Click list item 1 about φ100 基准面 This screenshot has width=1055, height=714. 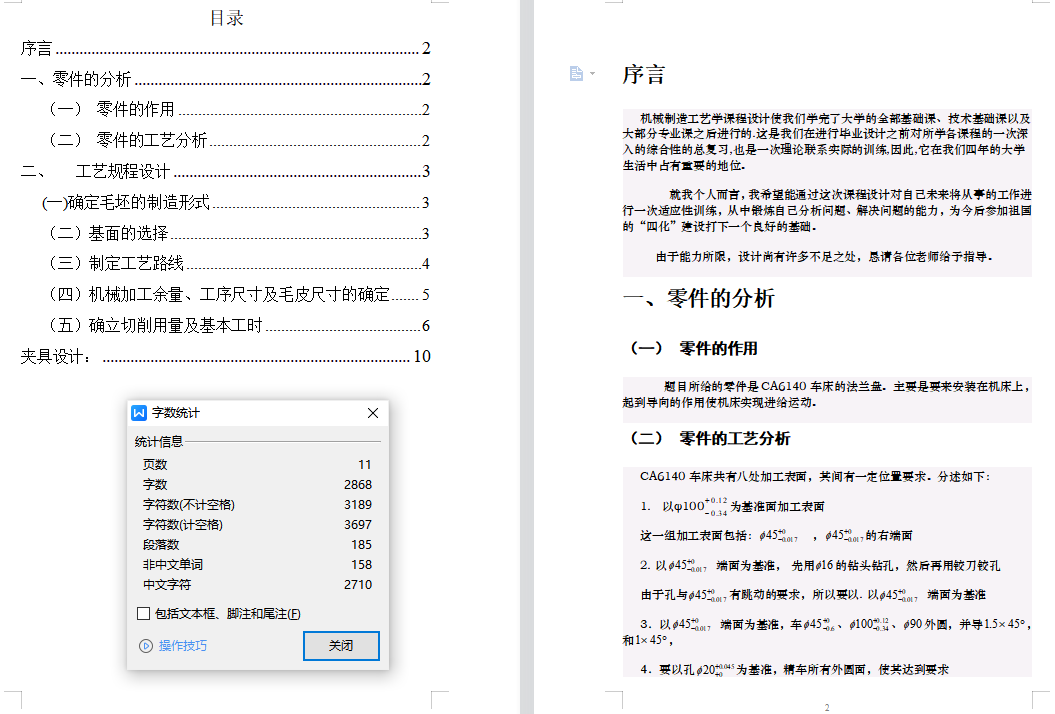pos(732,506)
